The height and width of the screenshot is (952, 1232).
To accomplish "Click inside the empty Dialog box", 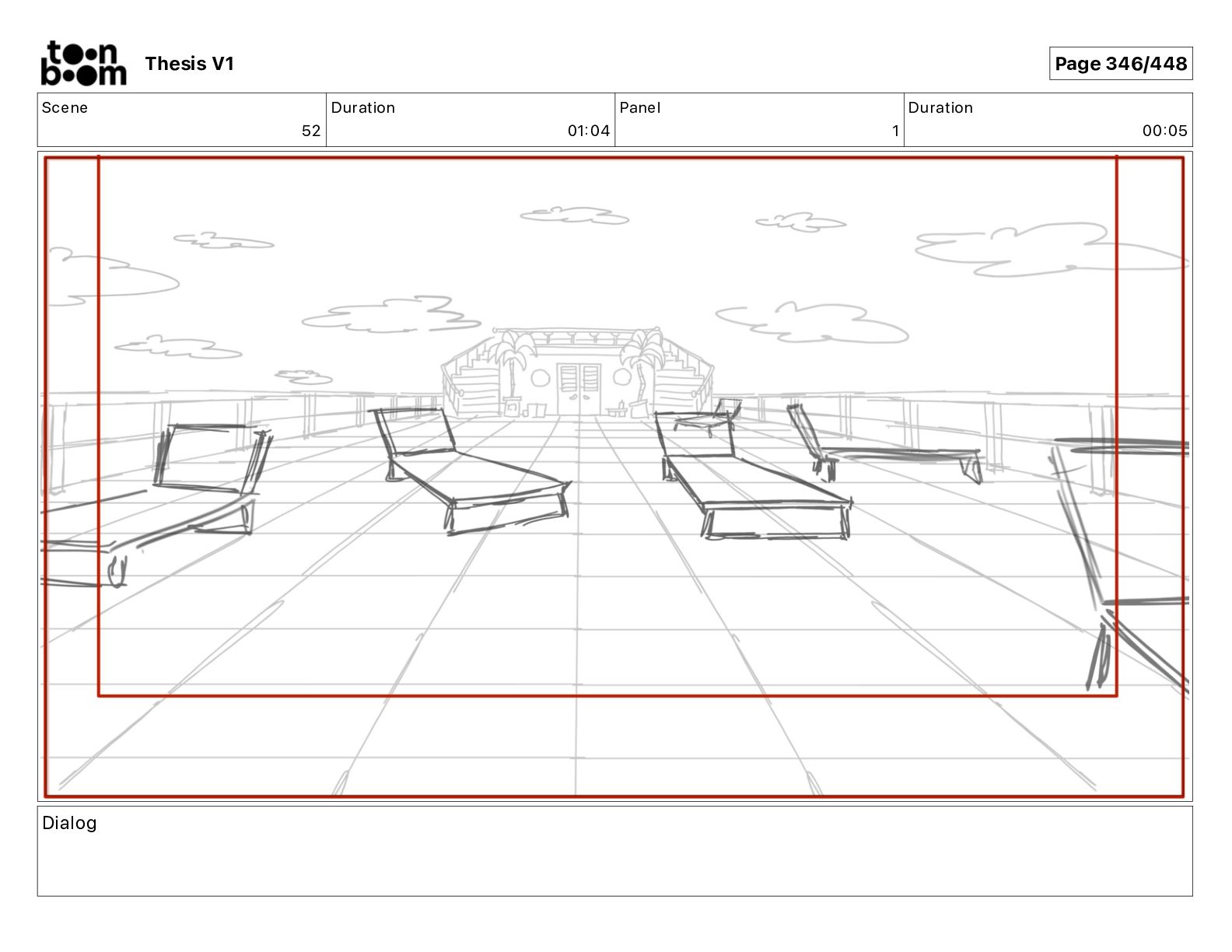I will pos(614,851).
